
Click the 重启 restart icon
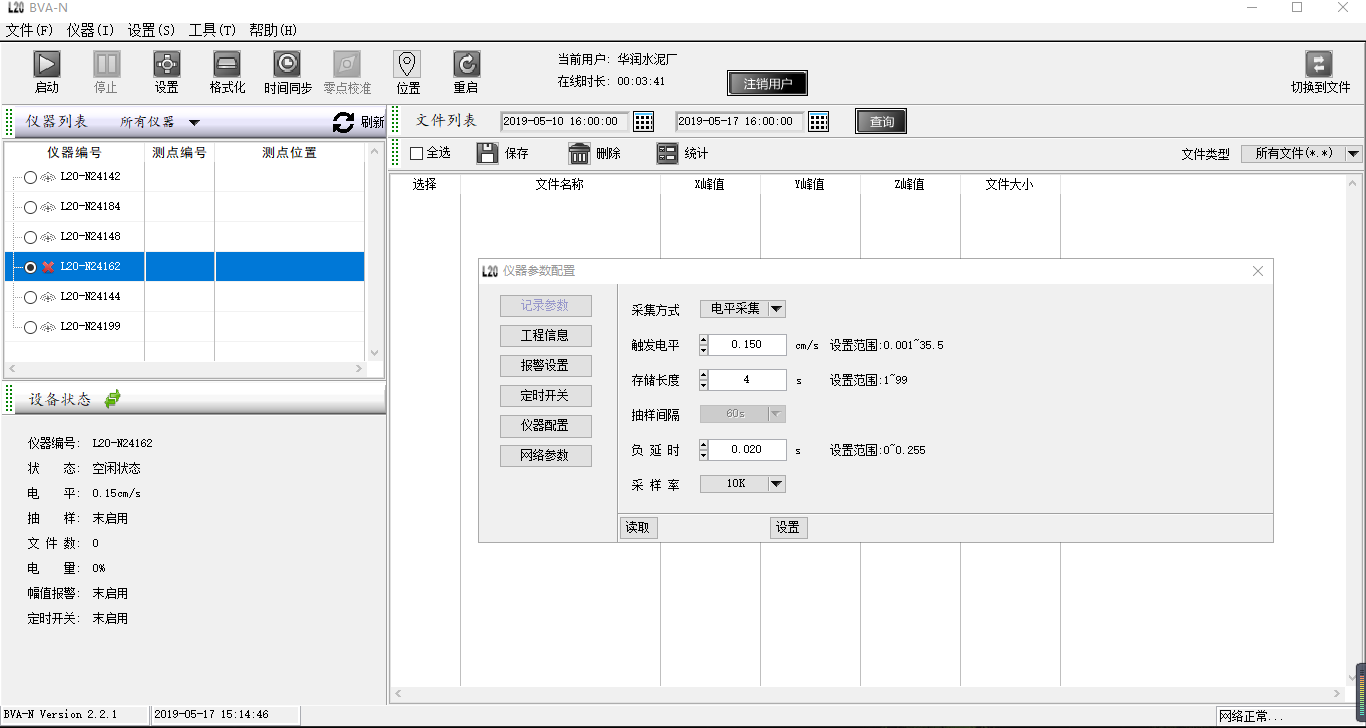[466, 65]
